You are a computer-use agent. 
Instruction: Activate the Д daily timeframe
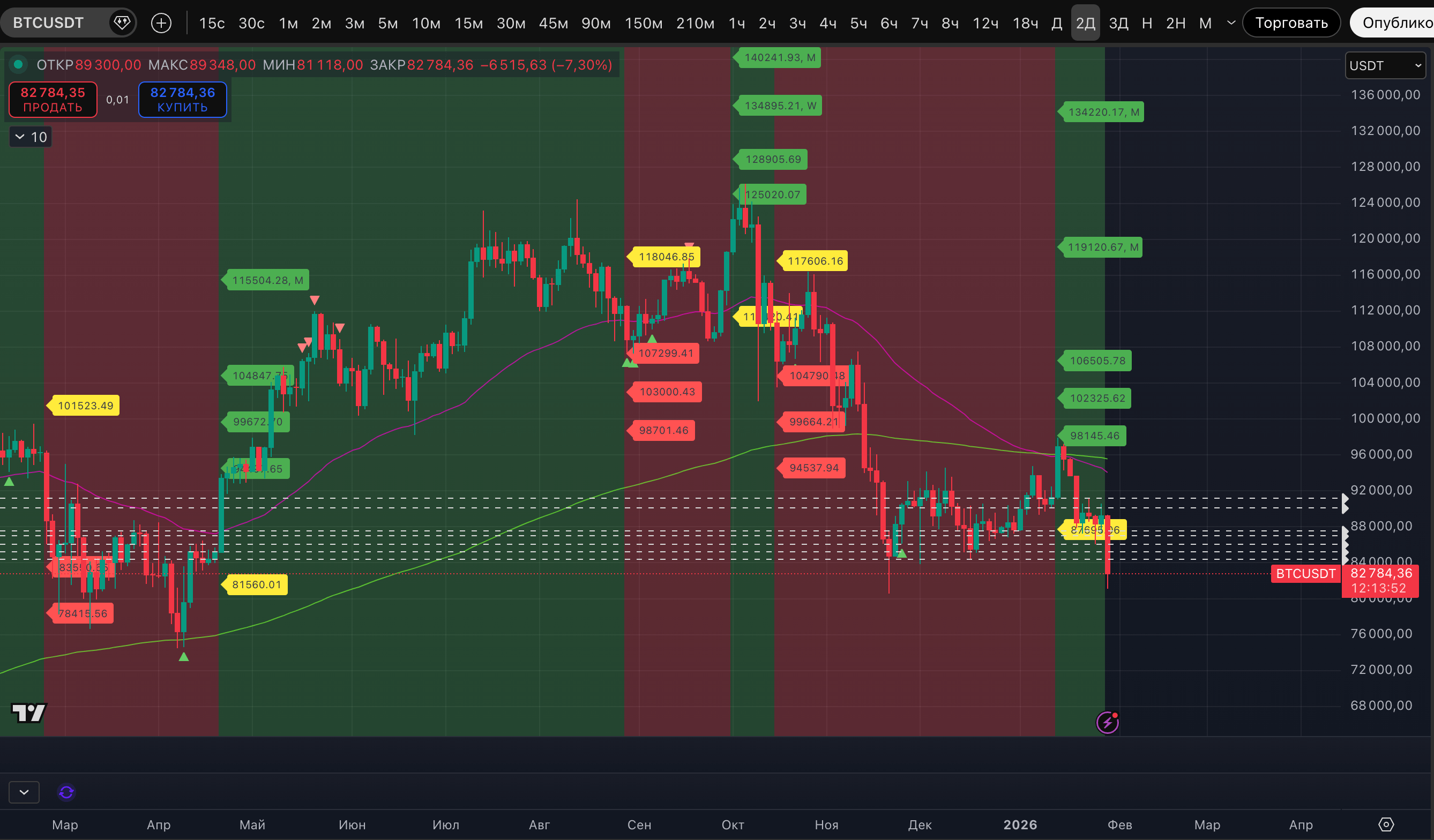[x=1056, y=24]
